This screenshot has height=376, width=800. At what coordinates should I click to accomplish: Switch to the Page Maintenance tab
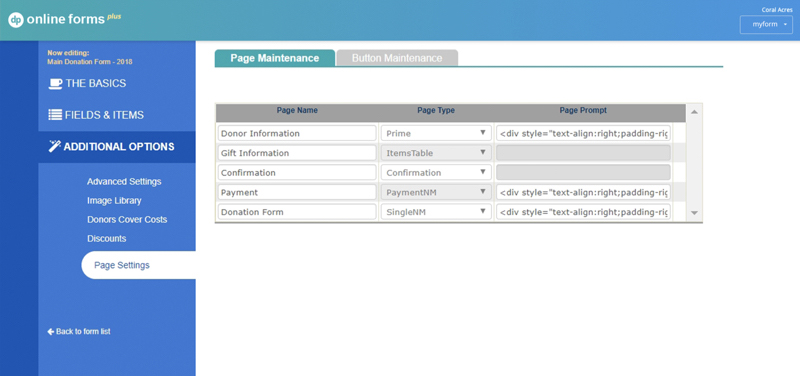(x=274, y=58)
